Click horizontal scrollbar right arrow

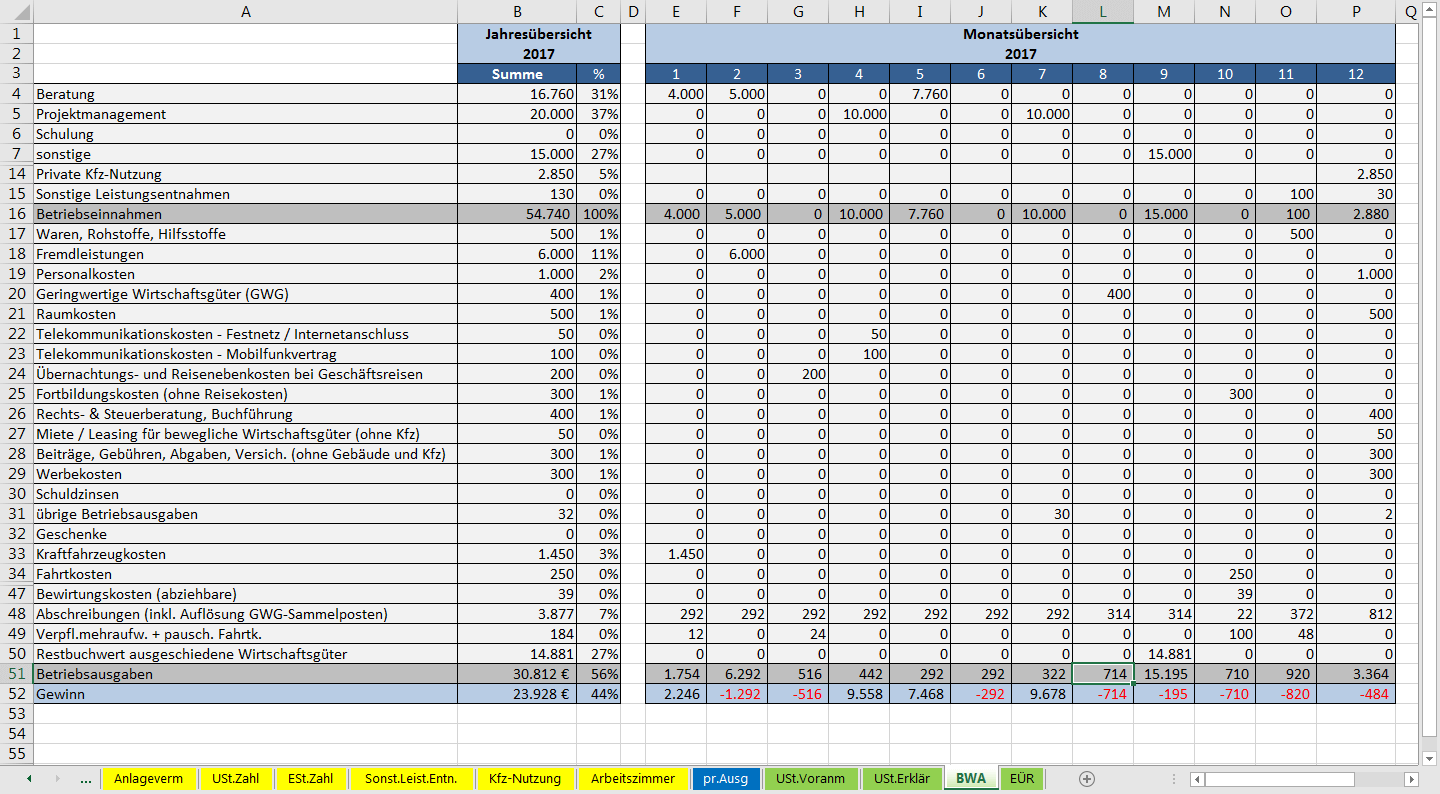coord(1411,779)
